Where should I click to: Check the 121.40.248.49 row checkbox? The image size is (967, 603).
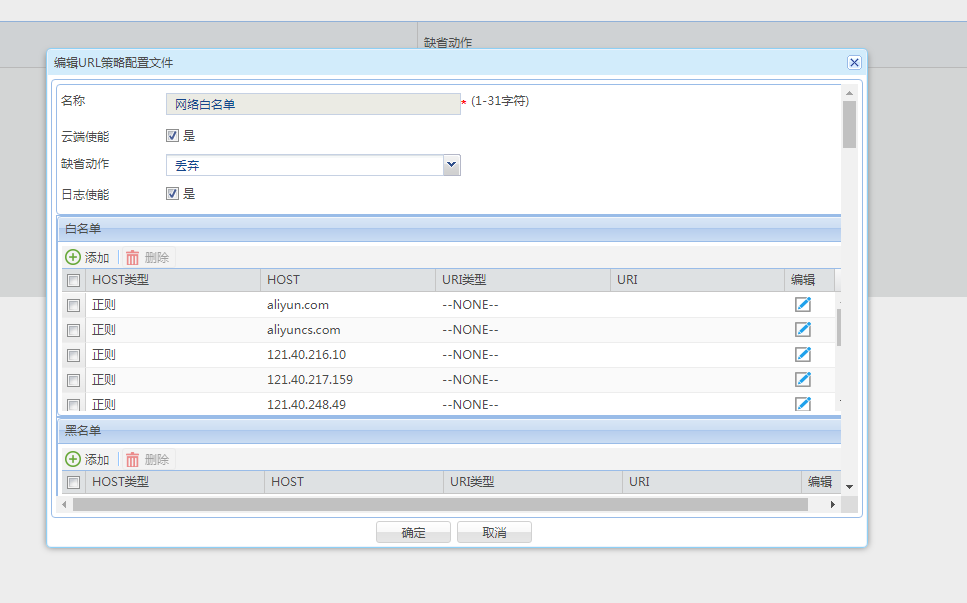[x=73, y=405]
